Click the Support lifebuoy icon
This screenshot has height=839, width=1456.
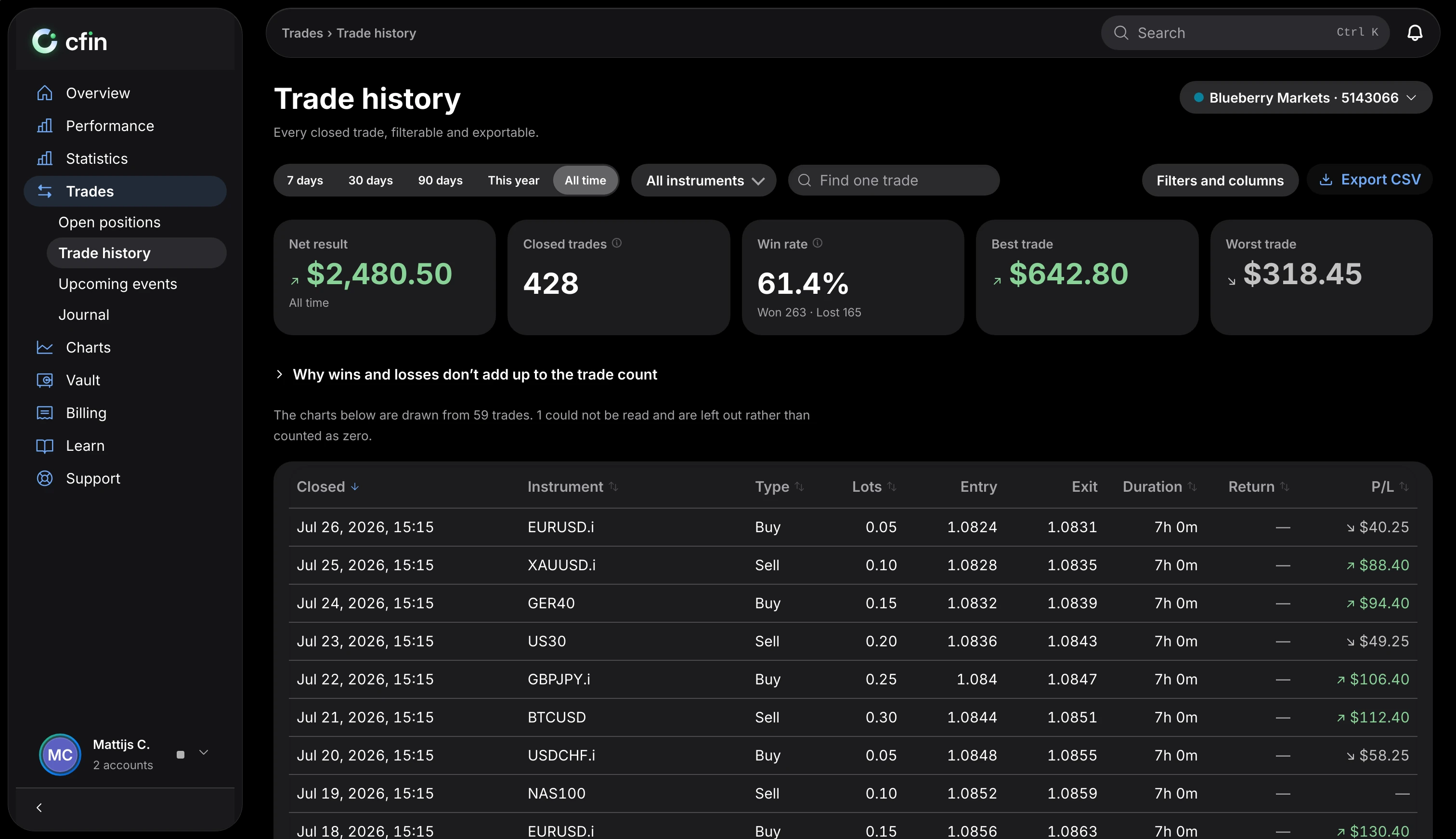[44, 479]
